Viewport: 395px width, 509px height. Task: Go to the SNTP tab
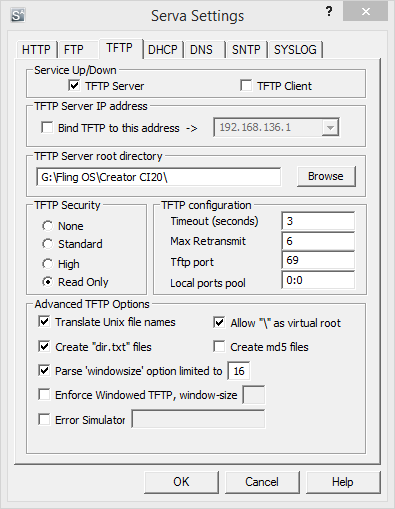click(x=246, y=50)
